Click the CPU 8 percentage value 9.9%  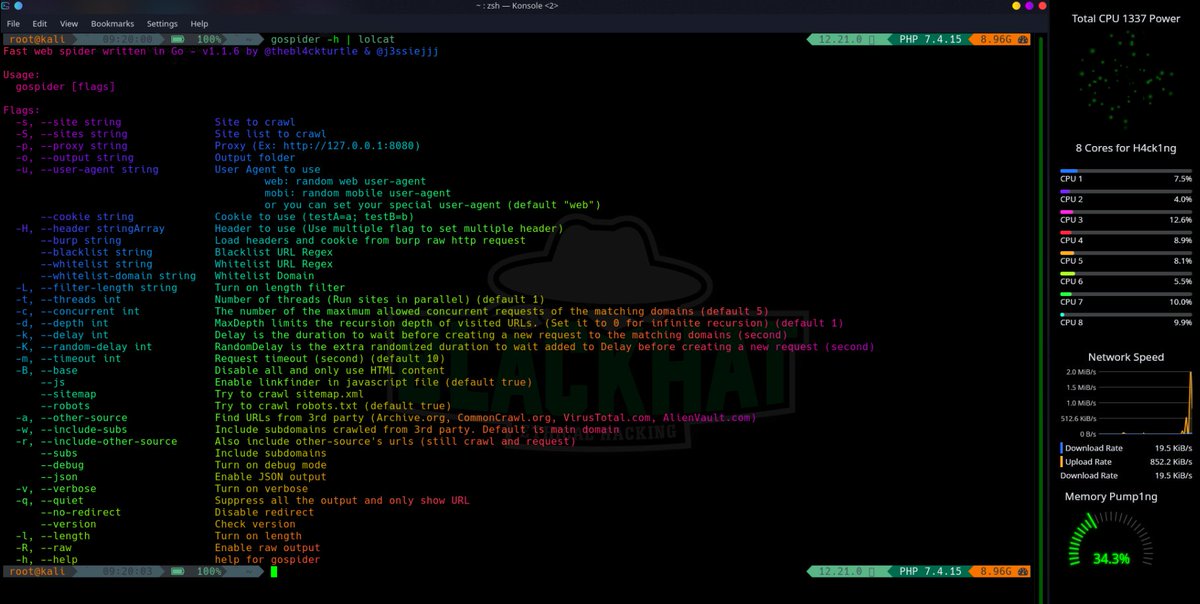pyautogui.click(x=1182, y=323)
